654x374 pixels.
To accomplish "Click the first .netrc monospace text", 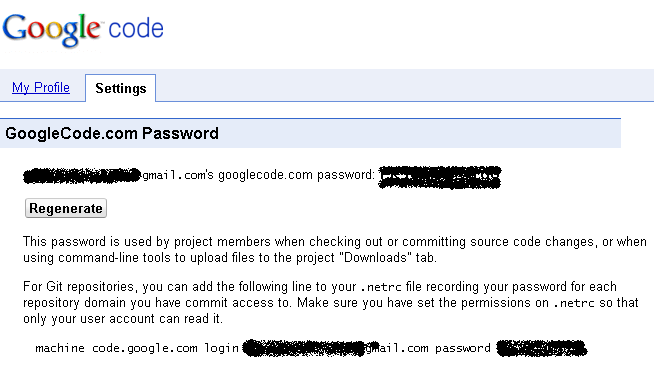I will pyautogui.click(x=381, y=287).
